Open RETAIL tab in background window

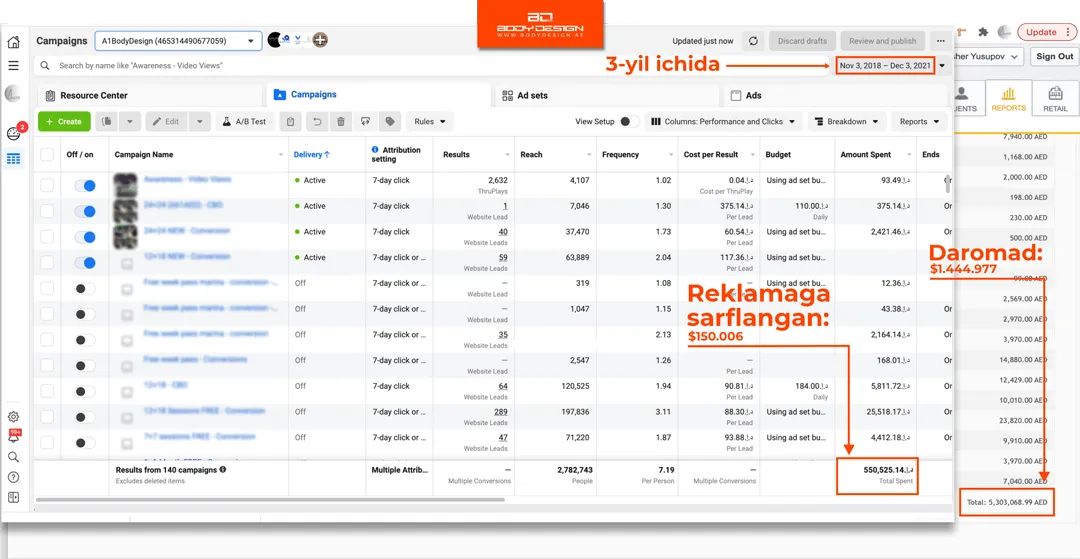coord(1055,99)
